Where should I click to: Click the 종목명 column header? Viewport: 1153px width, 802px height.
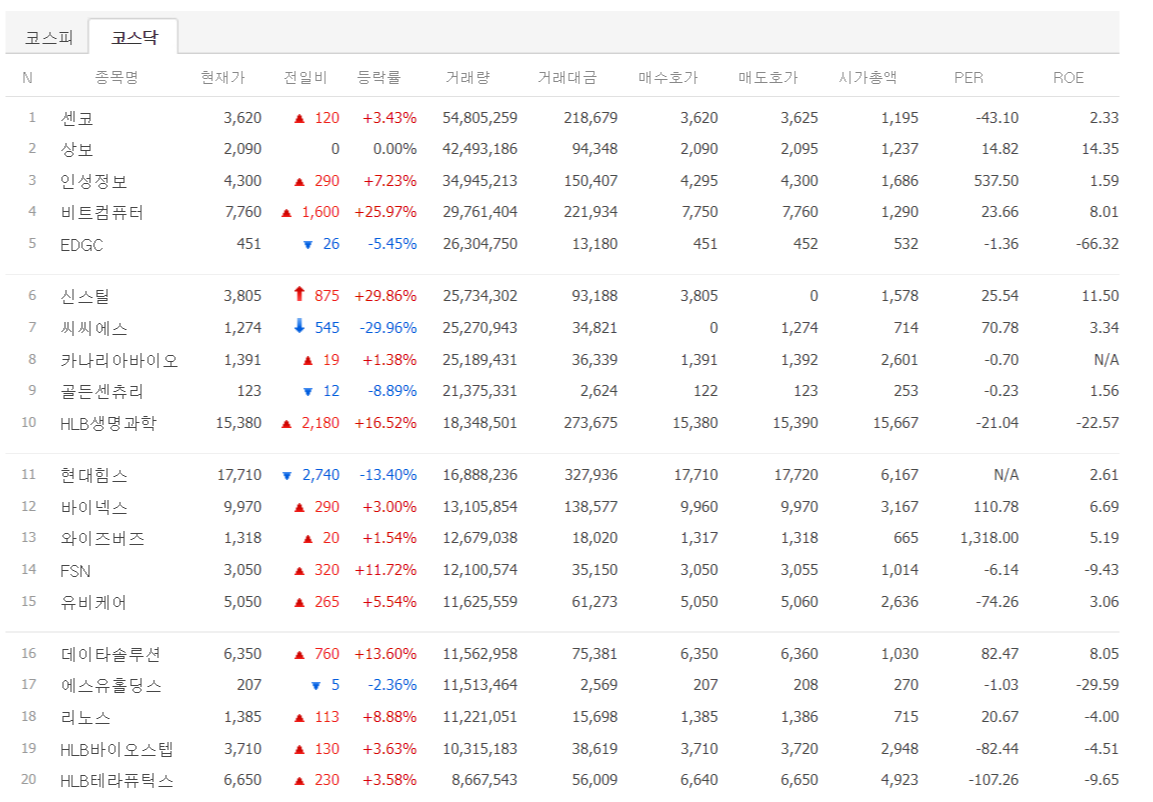pos(116,77)
